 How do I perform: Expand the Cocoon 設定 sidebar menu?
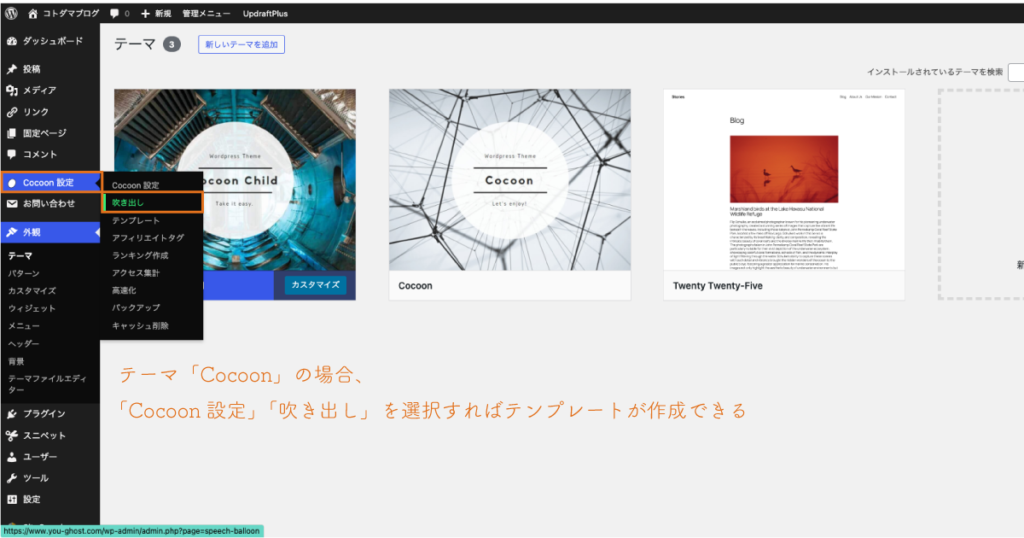(50, 182)
